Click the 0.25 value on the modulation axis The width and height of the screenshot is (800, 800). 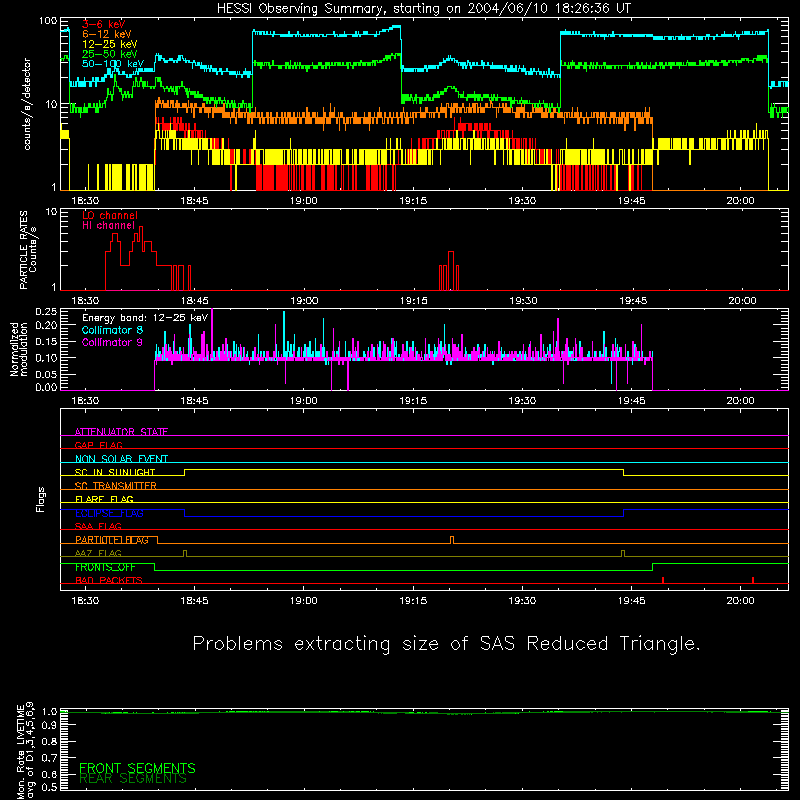coord(46,311)
